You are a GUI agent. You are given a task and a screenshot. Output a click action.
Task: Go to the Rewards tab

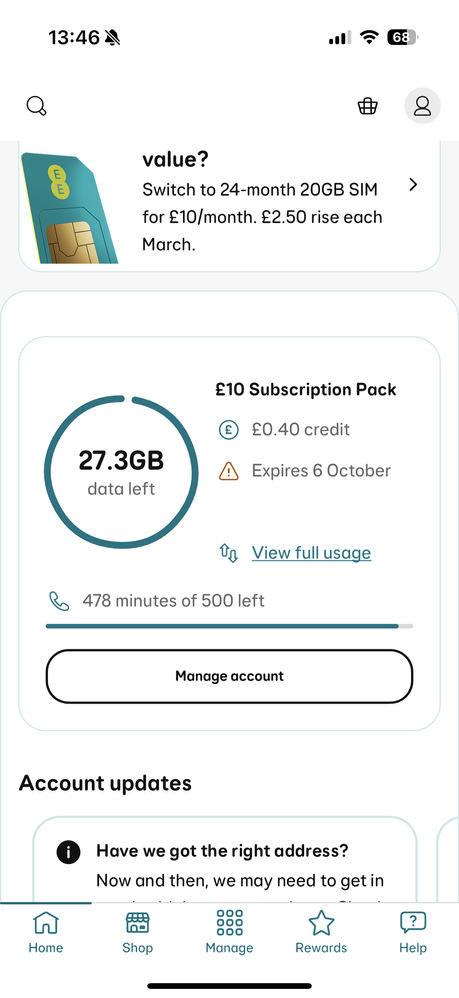[x=321, y=932]
